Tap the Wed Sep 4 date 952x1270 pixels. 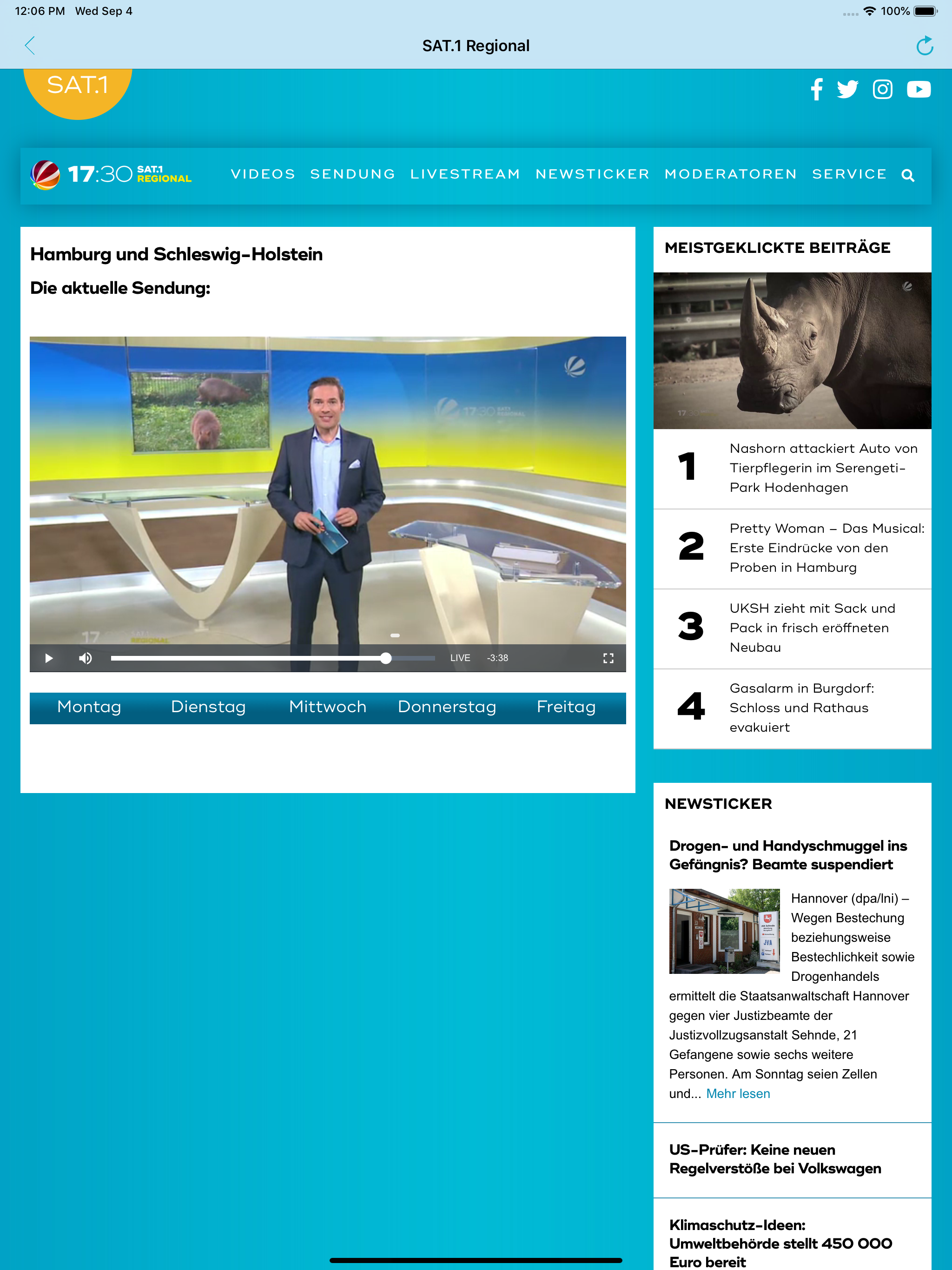pos(104,11)
